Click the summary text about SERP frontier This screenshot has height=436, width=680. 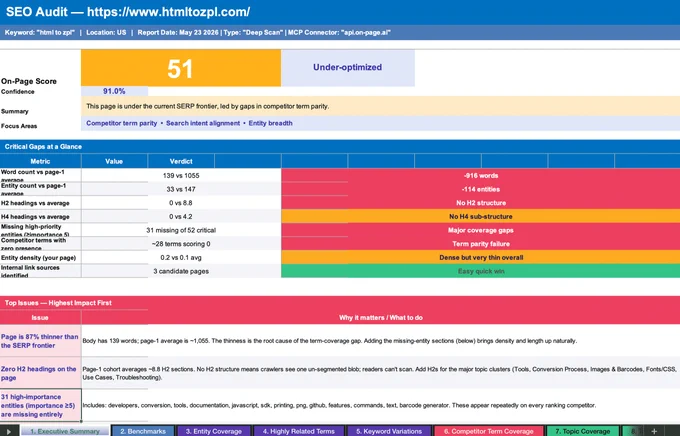click(x=207, y=106)
